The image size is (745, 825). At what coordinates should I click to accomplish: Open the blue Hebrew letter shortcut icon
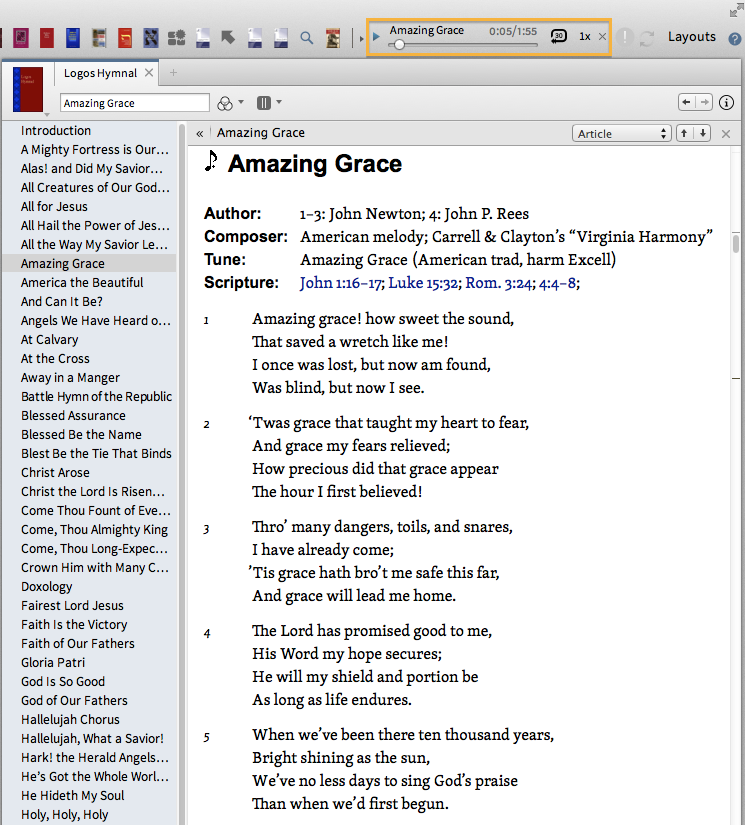[x=150, y=37]
